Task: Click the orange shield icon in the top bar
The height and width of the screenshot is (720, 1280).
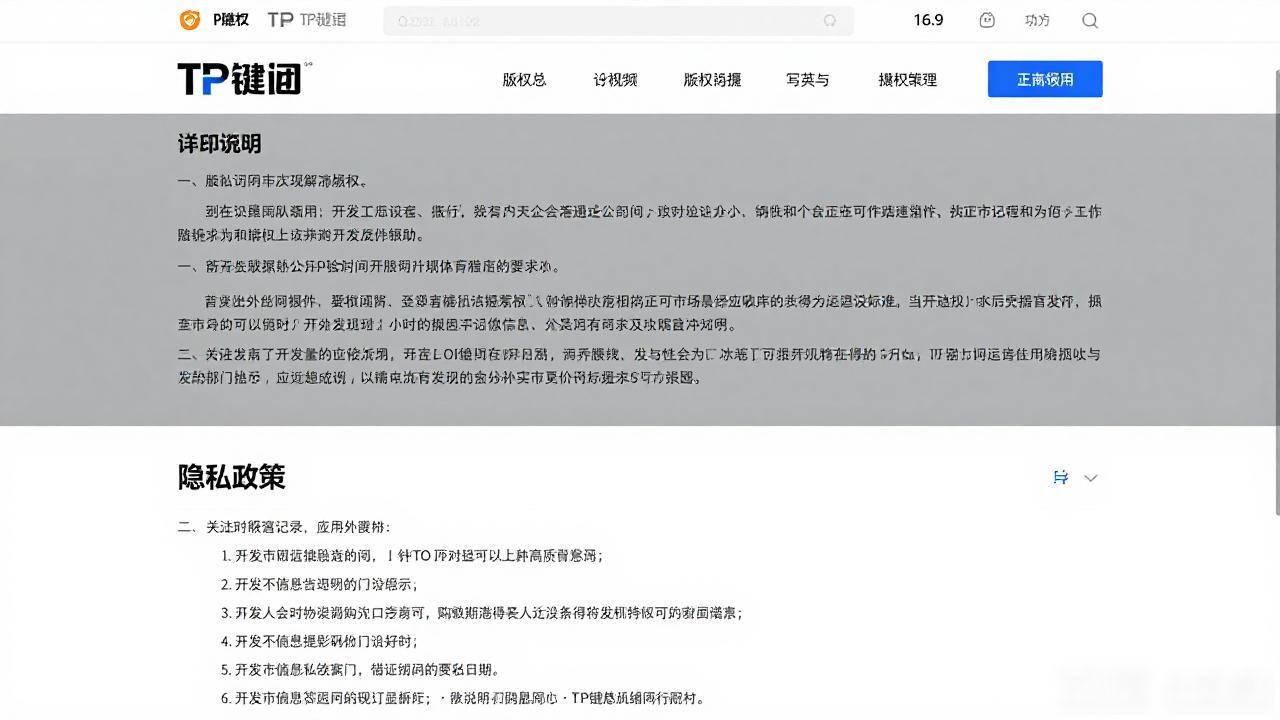Action: pos(189,20)
